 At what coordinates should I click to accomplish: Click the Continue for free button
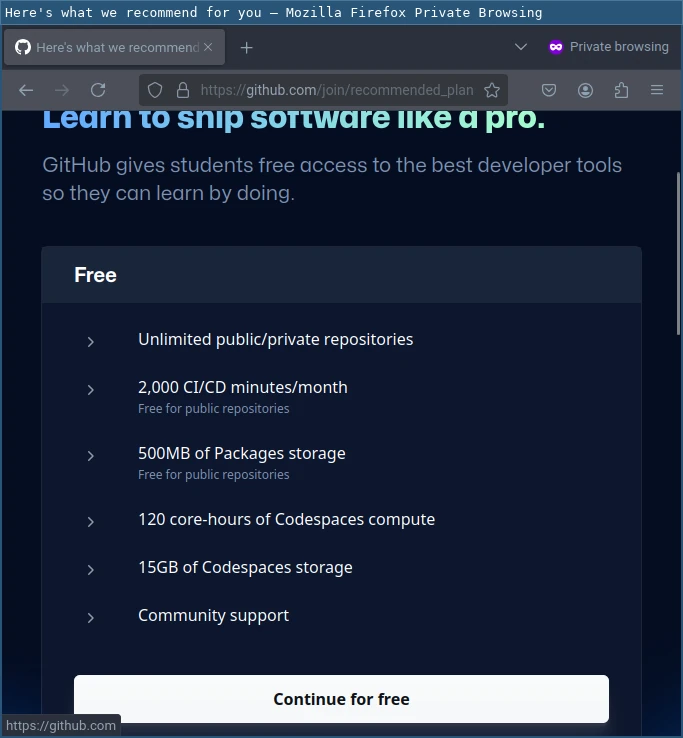341,699
